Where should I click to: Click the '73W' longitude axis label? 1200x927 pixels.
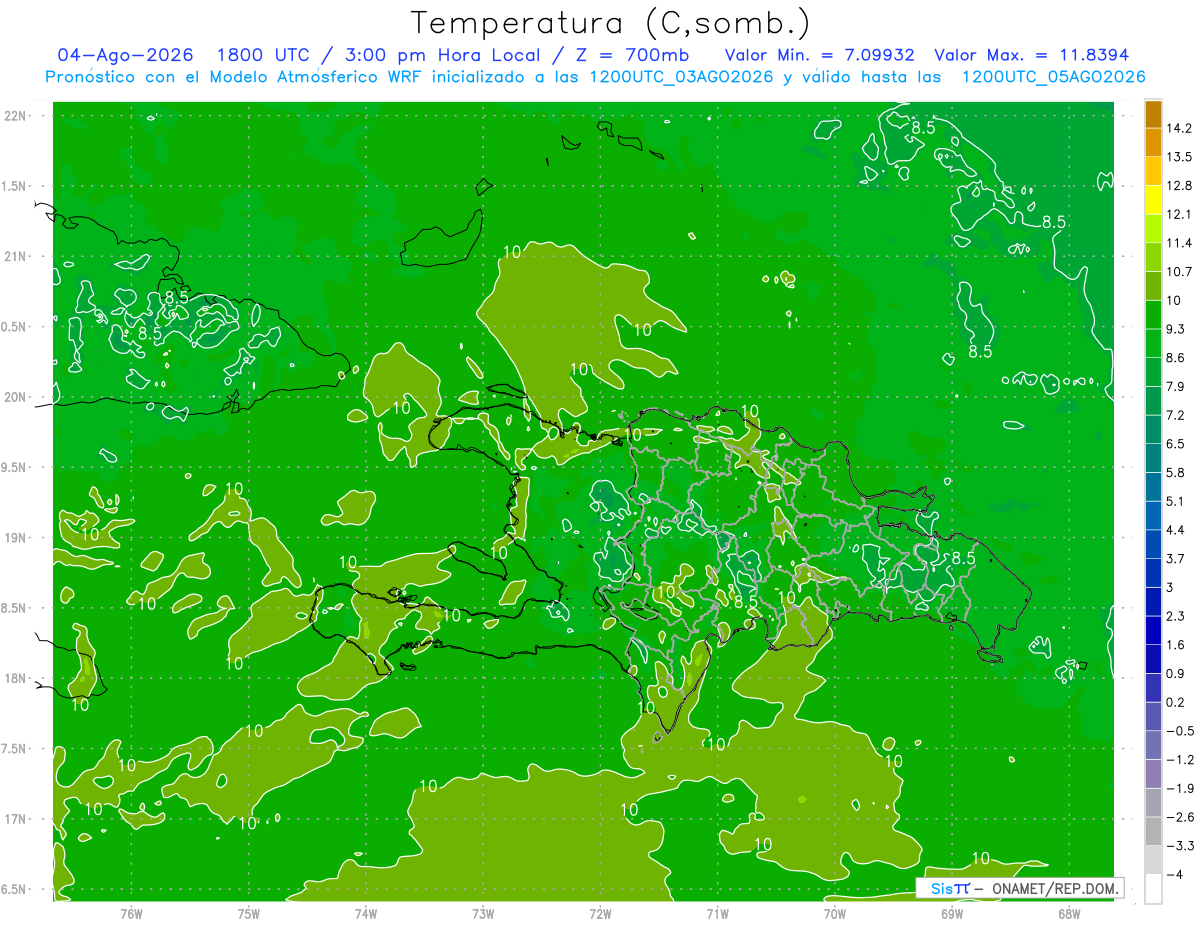click(483, 914)
